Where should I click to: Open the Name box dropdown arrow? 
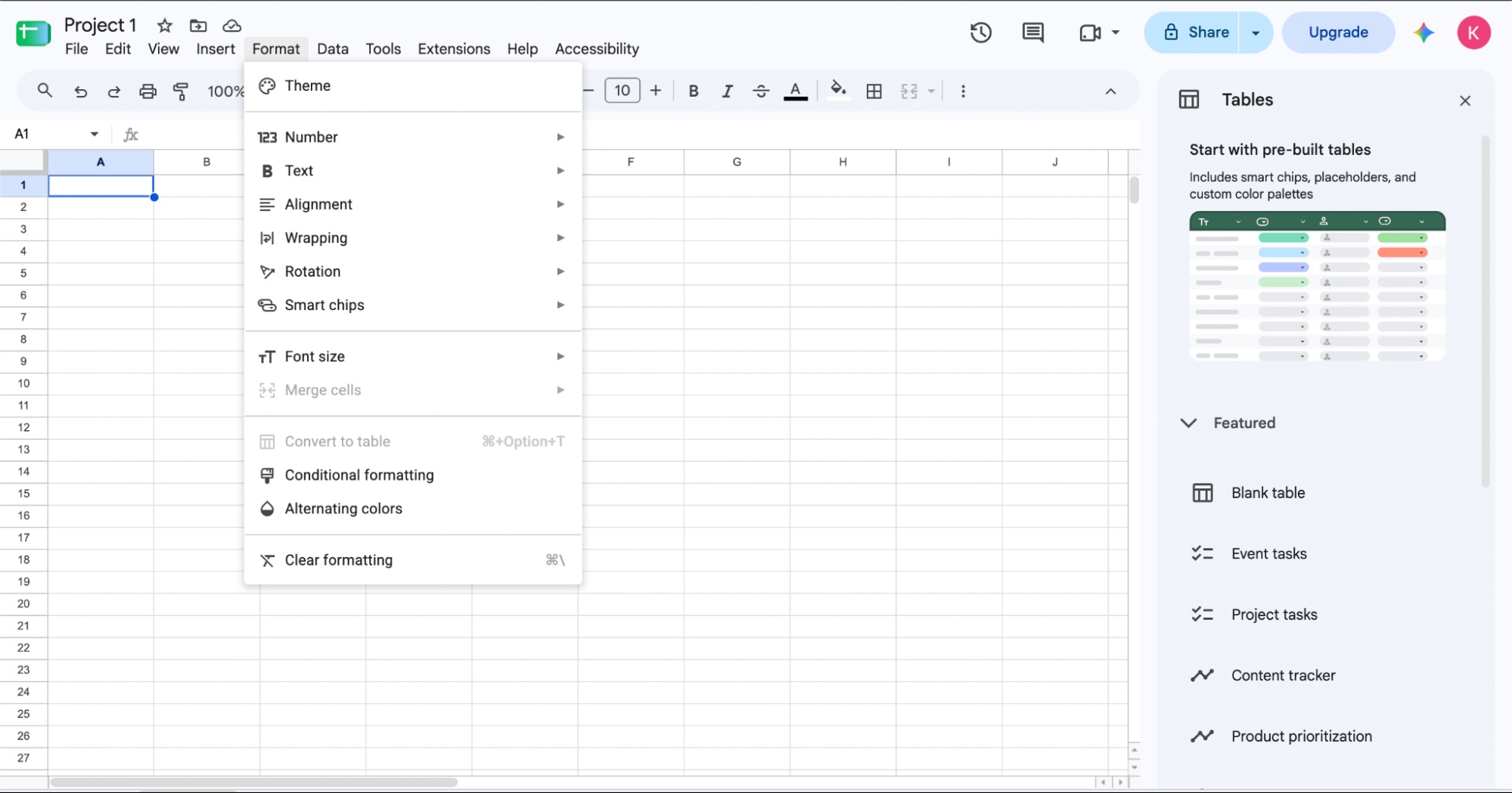pyautogui.click(x=95, y=135)
